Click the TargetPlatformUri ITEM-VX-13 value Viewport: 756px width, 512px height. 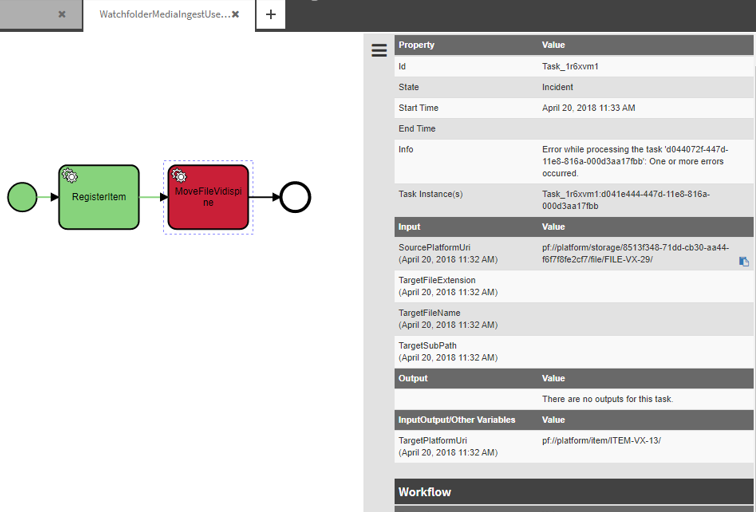601,441
